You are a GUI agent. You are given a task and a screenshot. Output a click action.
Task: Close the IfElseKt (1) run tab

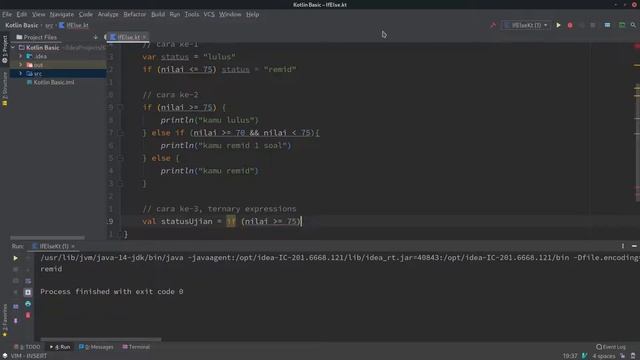coord(73,246)
